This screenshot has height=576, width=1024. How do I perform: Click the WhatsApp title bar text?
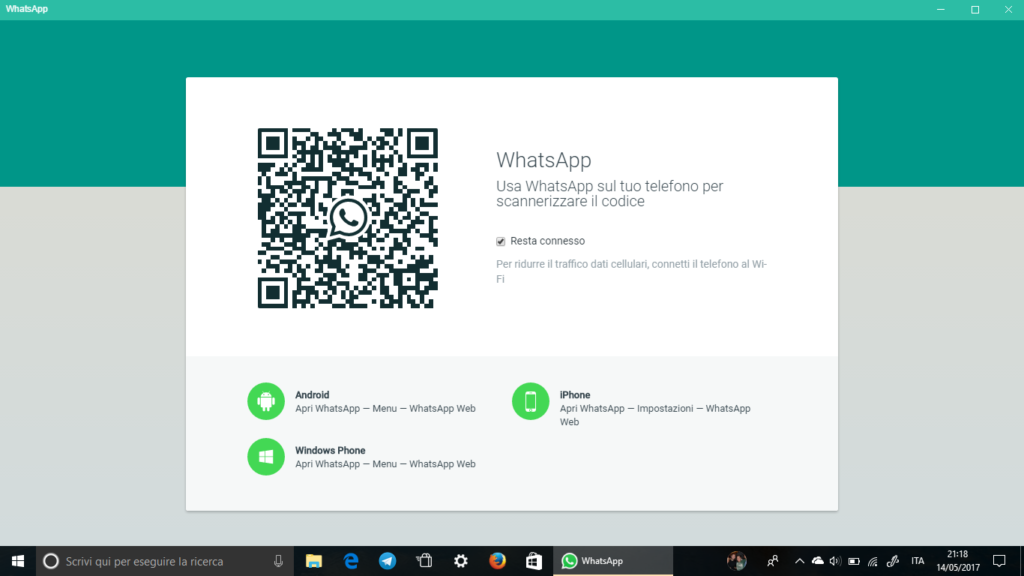[x=27, y=9]
